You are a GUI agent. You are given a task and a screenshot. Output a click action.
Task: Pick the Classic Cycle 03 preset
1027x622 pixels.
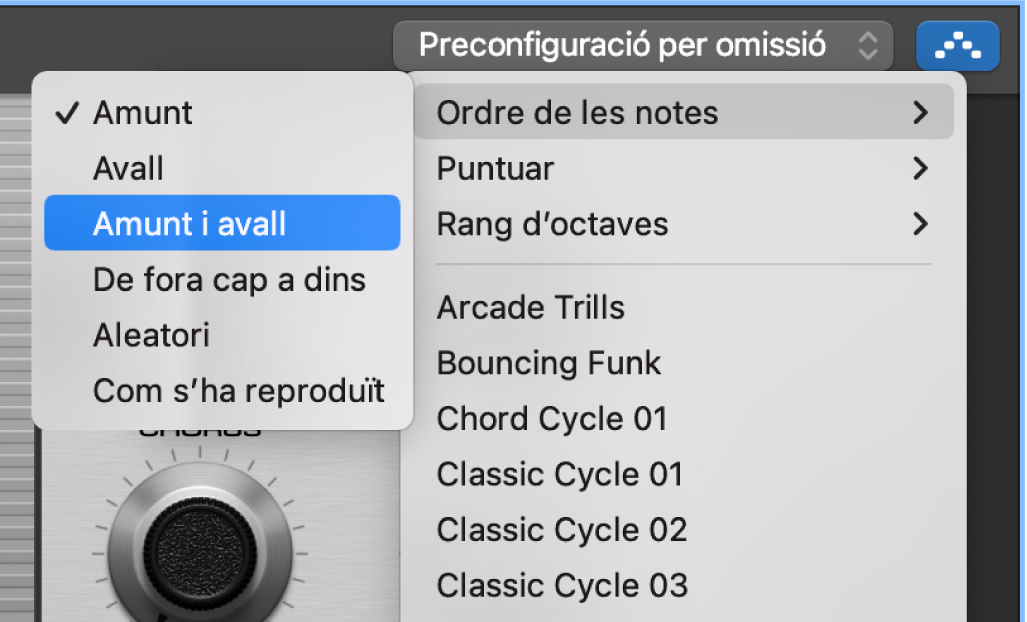(x=562, y=585)
